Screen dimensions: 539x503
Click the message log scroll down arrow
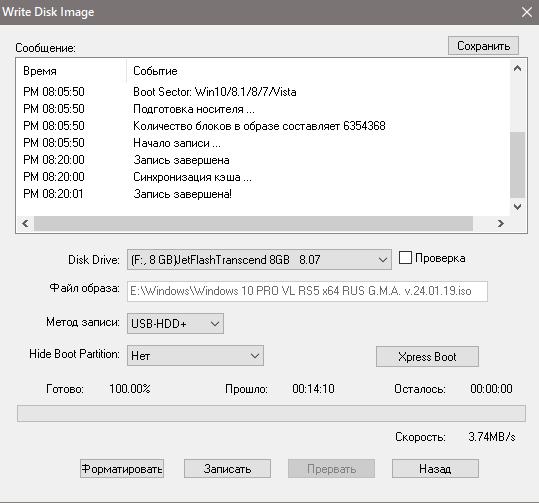click(517, 207)
